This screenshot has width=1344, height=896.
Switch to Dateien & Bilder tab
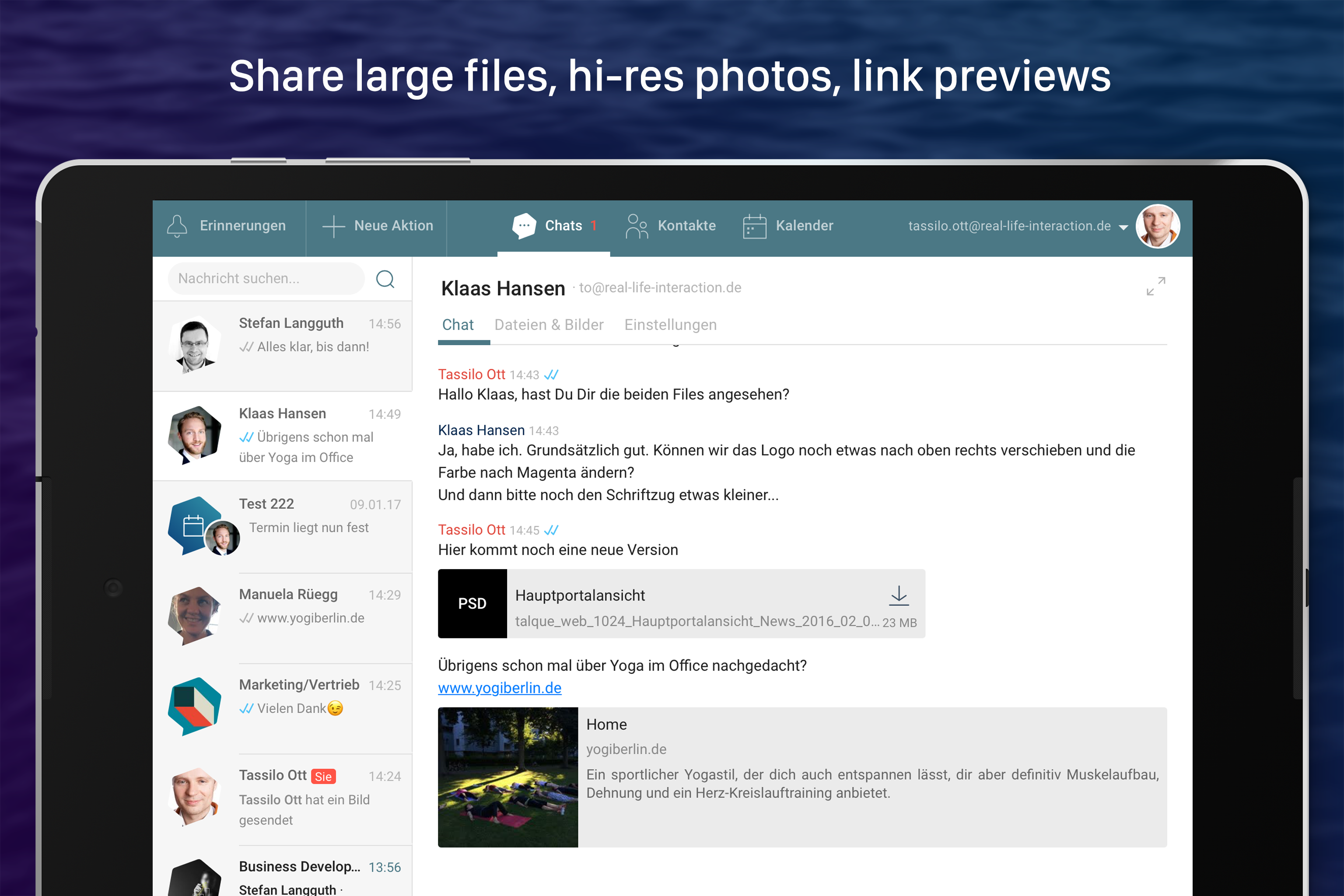click(549, 325)
